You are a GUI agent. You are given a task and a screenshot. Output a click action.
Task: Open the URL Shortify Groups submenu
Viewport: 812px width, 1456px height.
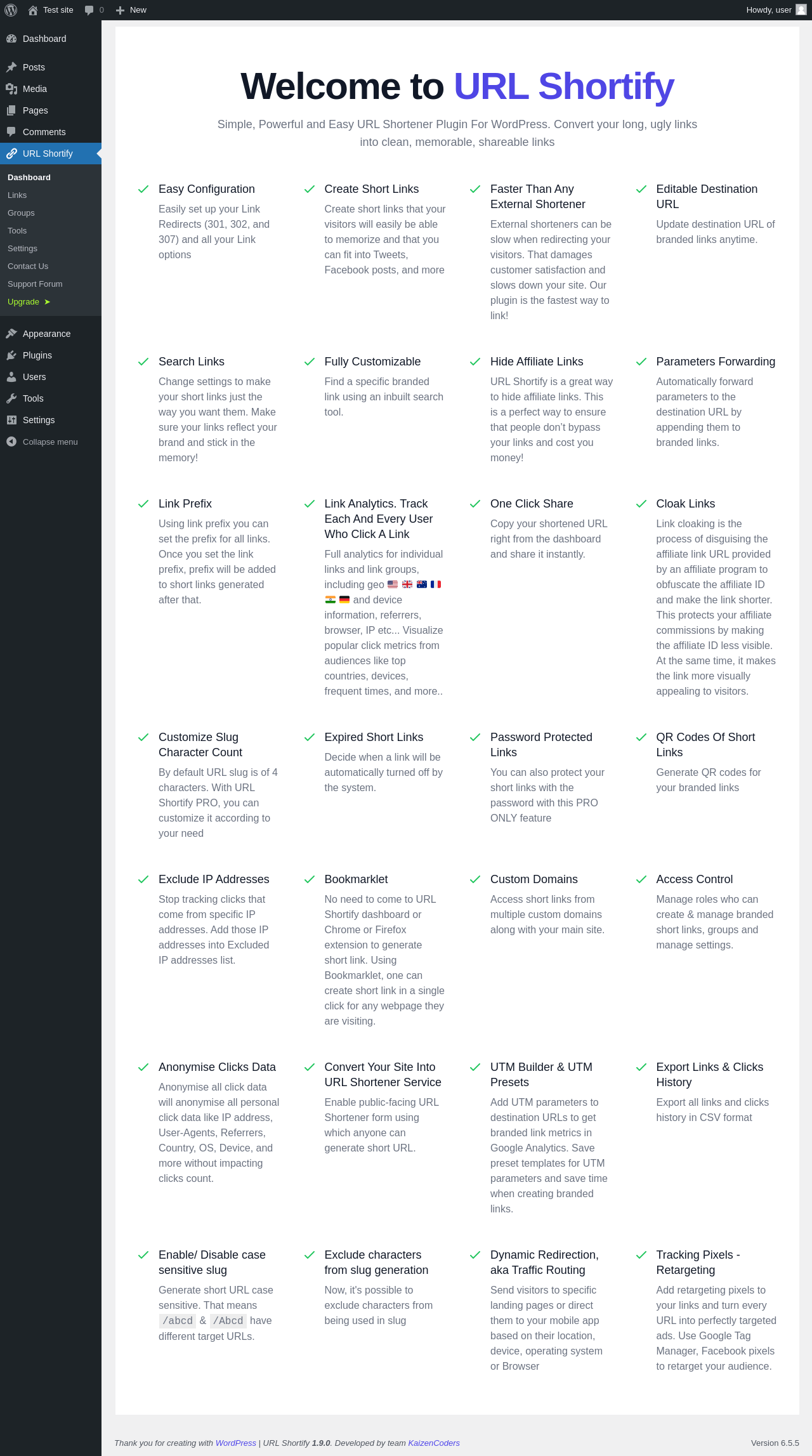coord(51,213)
